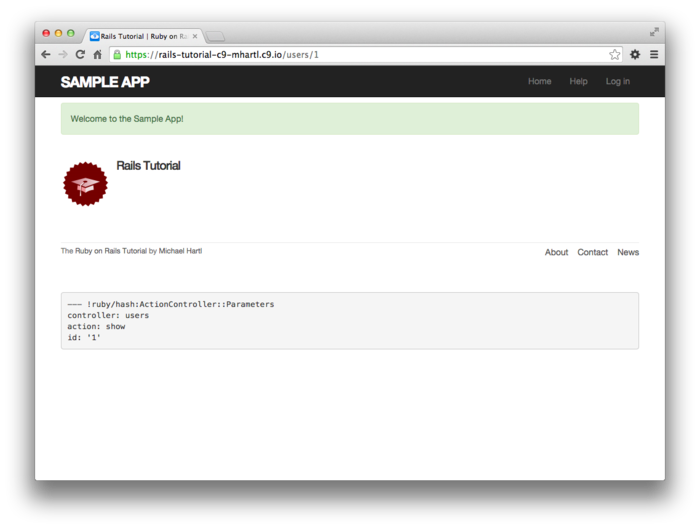Click the SAMPLE APP logo

105,82
